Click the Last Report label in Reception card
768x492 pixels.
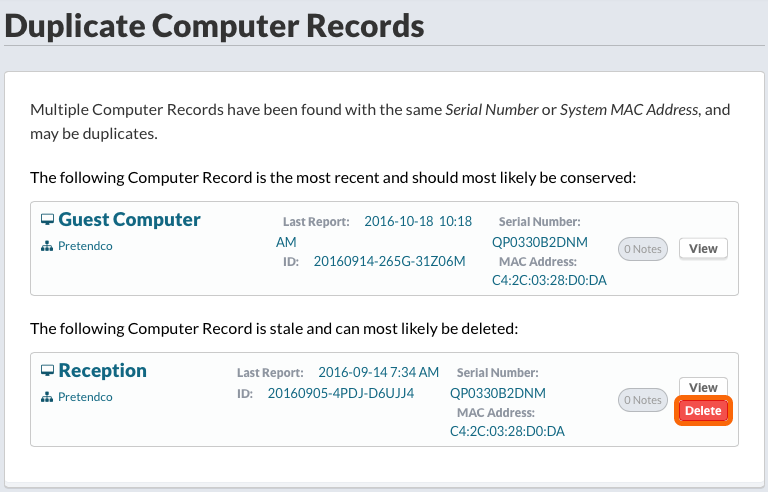point(270,372)
